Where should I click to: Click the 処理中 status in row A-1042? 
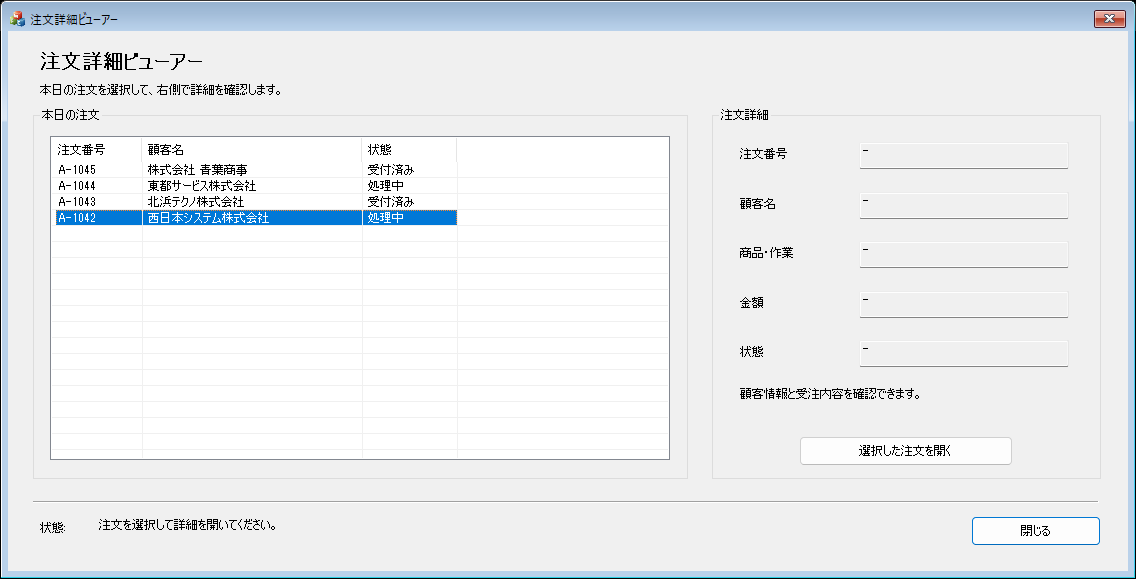[385, 217]
